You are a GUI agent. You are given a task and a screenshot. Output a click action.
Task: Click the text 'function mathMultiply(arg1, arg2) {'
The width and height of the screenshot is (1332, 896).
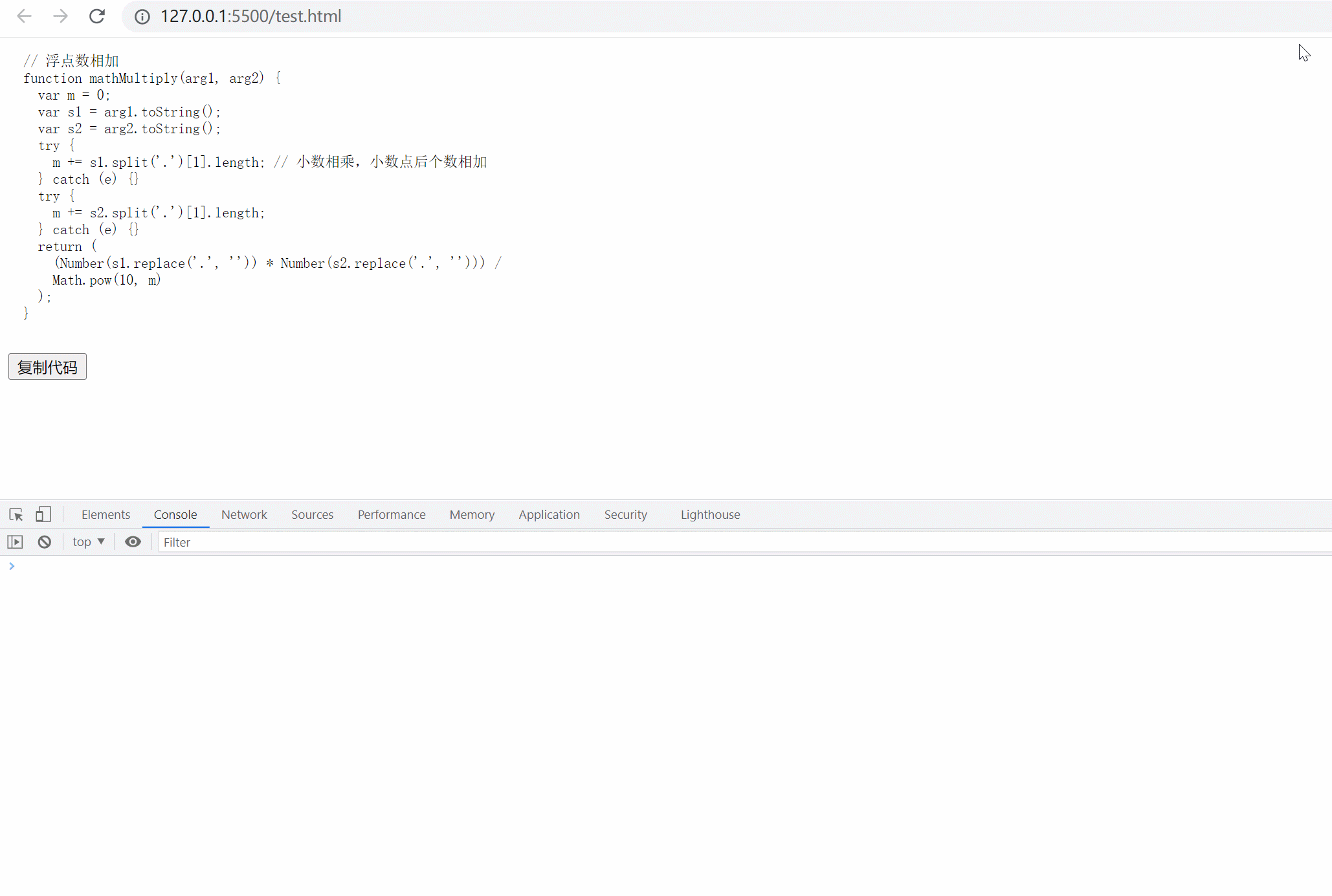tap(152, 78)
